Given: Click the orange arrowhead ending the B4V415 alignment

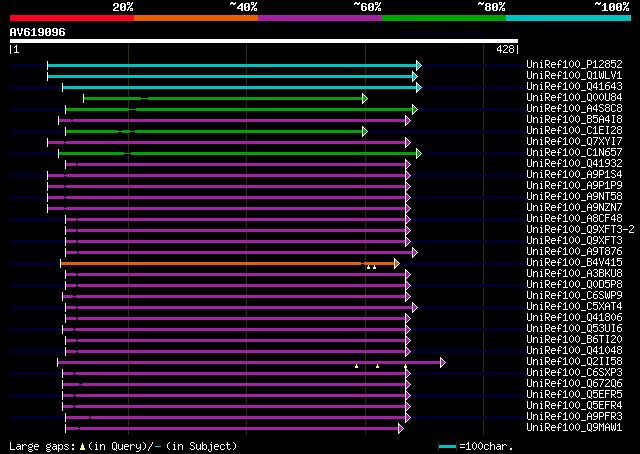Looking at the screenshot, I should click(396, 264).
